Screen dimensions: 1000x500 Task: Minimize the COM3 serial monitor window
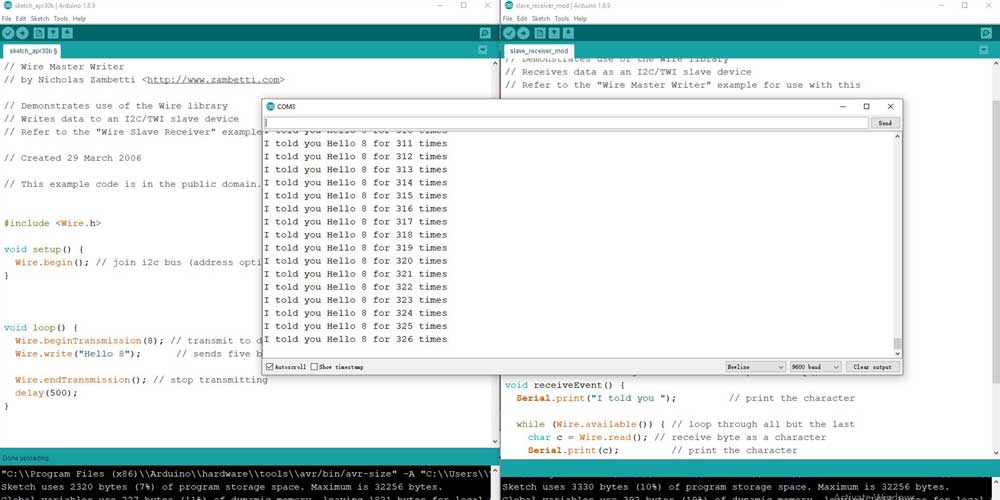point(842,107)
